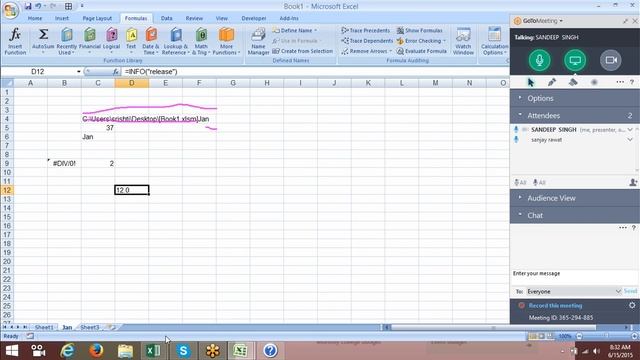The height and width of the screenshot is (360, 640).
Task: Open the Define Name dropdown
Action: (x=296, y=31)
